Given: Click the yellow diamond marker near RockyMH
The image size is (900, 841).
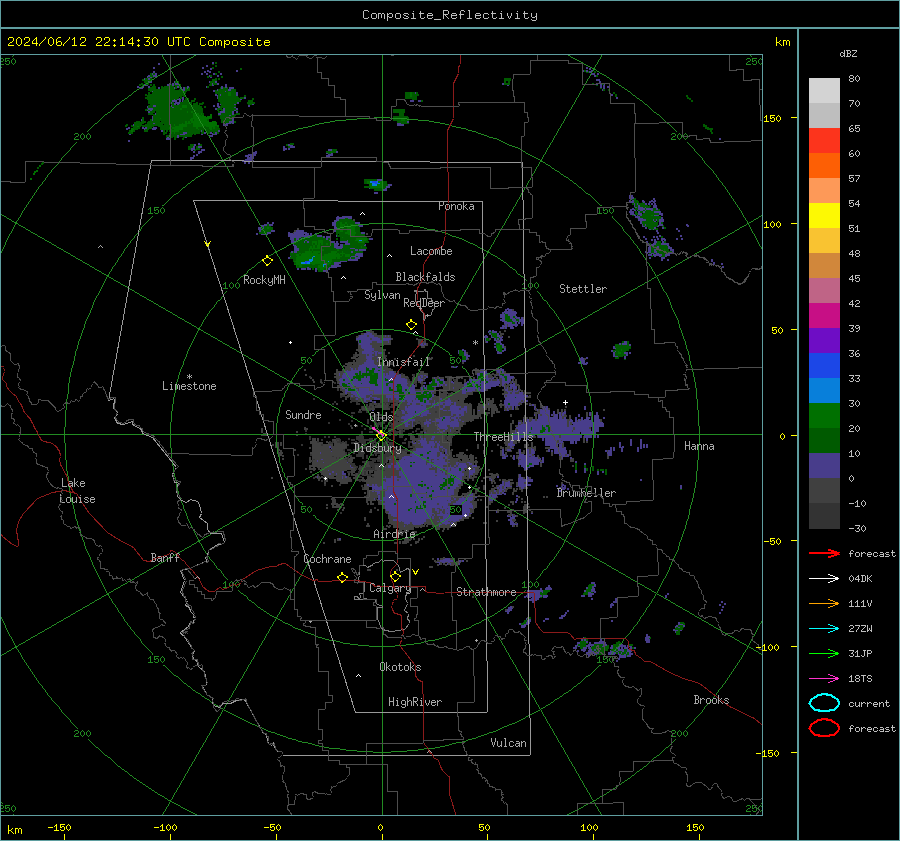Looking at the screenshot, I should click(x=267, y=261).
